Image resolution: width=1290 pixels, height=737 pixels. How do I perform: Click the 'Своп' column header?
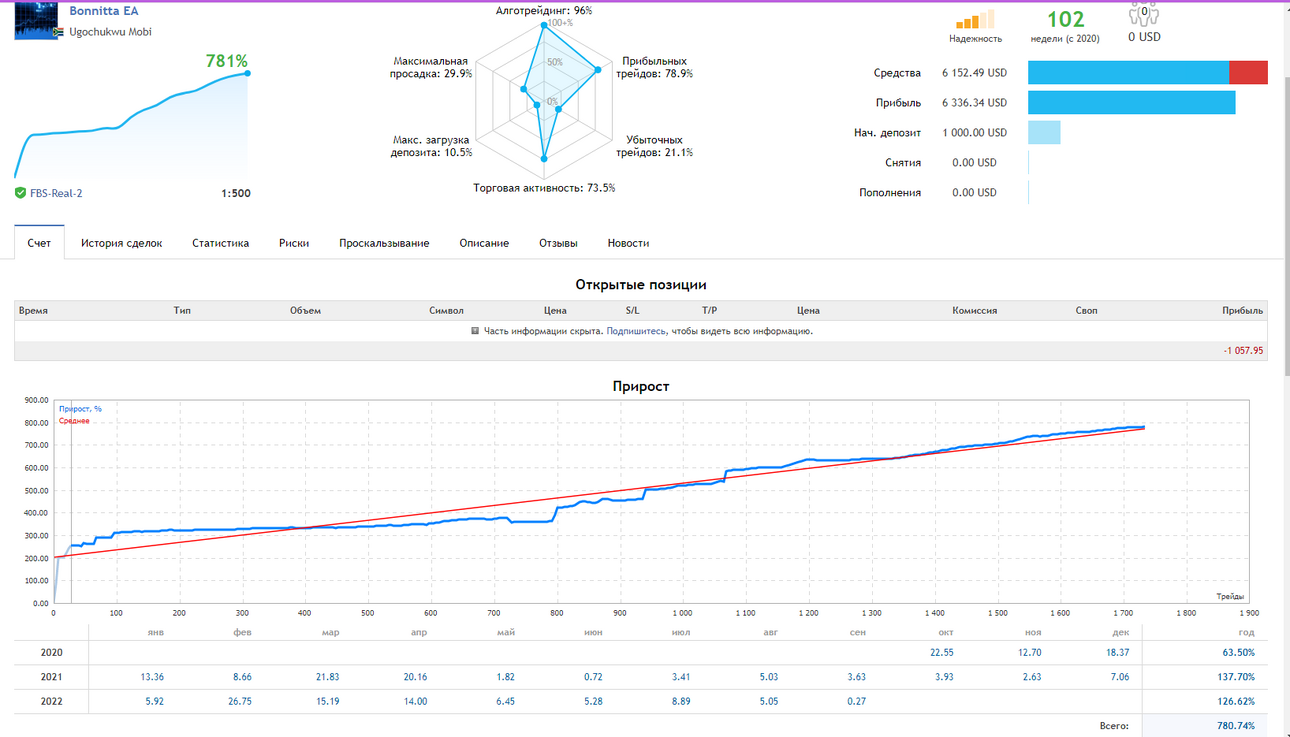pos(1086,310)
